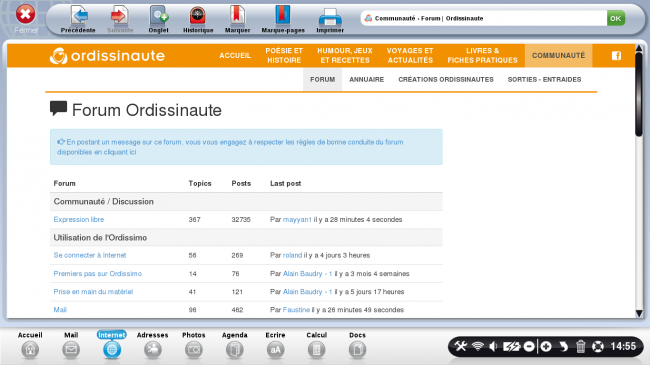Click inside the address bar field
This screenshot has width=650, height=365.
coord(483,18)
